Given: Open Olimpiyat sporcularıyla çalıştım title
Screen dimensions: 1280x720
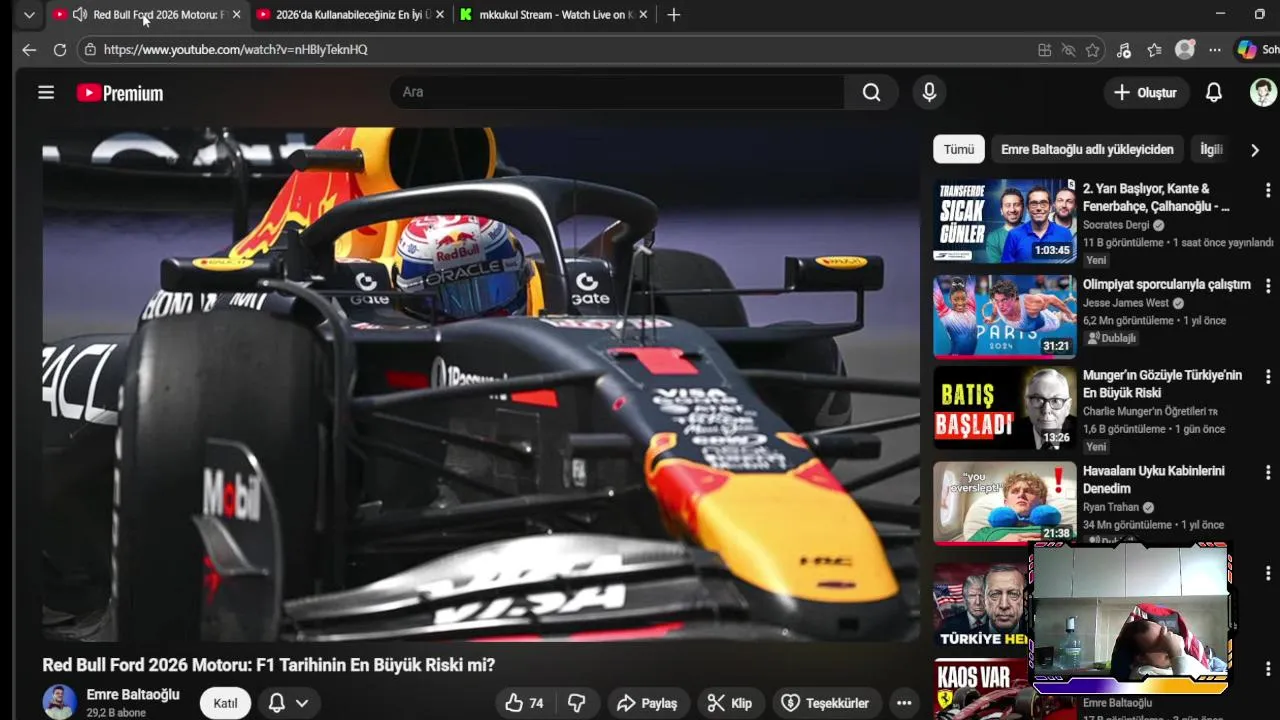Looking at the screenshot, I should 1166,284.
